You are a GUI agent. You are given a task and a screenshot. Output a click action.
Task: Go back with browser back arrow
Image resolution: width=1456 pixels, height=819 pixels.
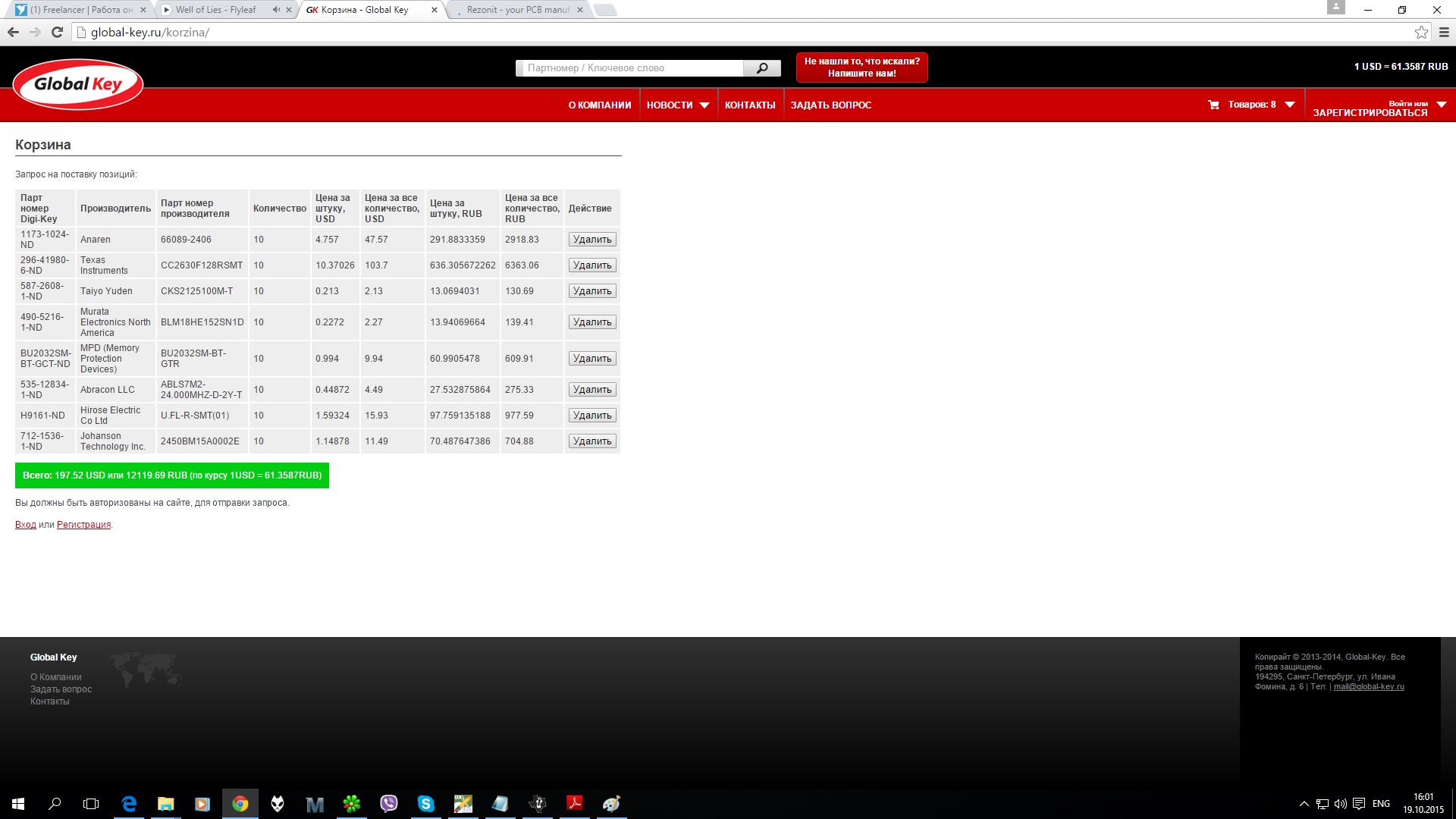point(13,32)
